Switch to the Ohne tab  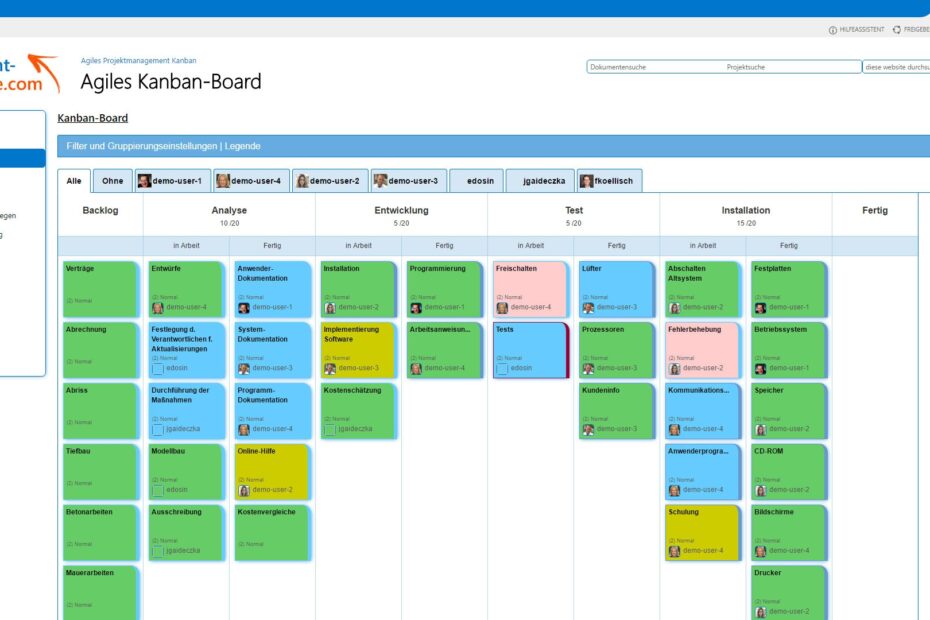point(112,180)
